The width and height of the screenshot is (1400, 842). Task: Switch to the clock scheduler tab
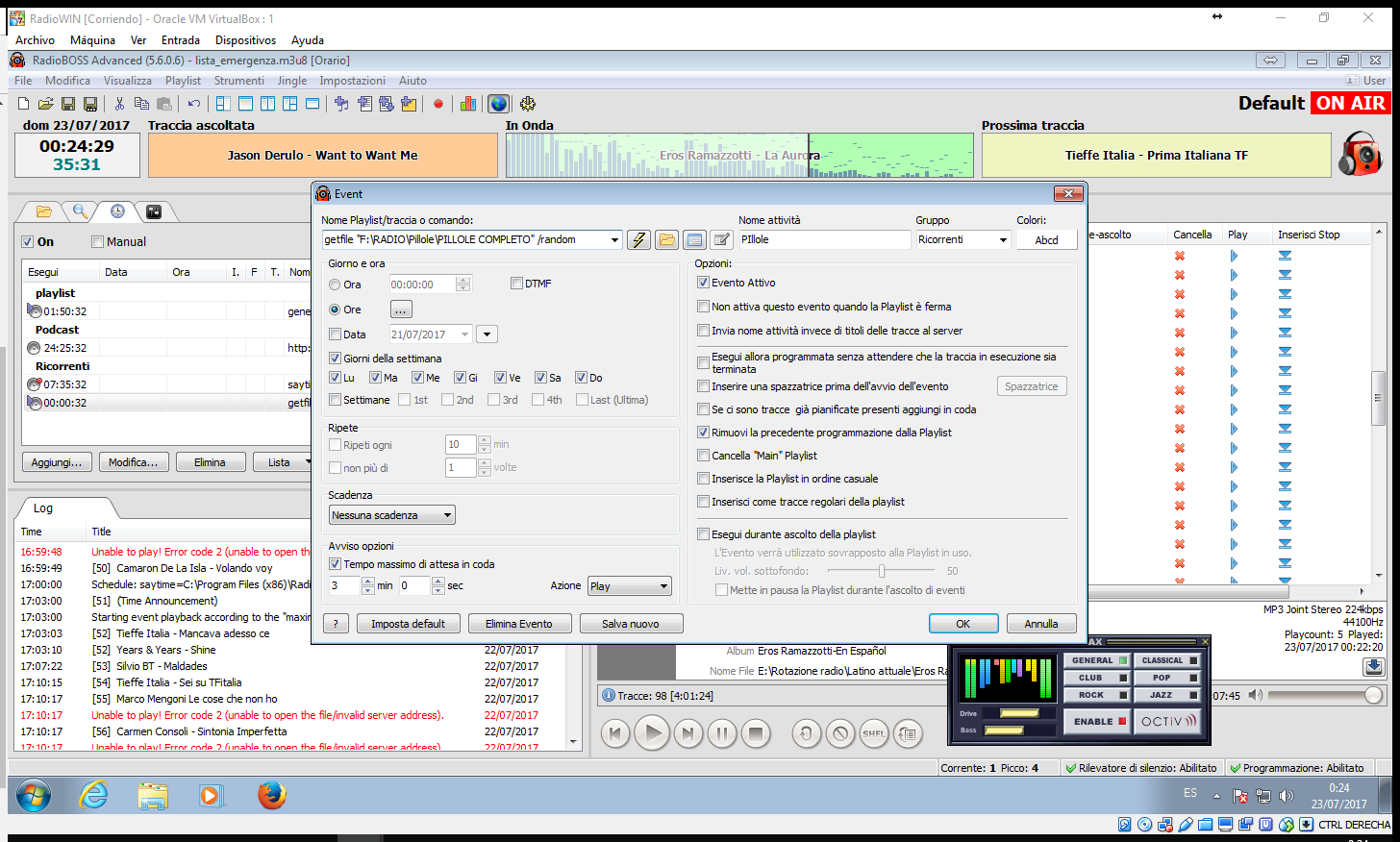pos(117,211)
